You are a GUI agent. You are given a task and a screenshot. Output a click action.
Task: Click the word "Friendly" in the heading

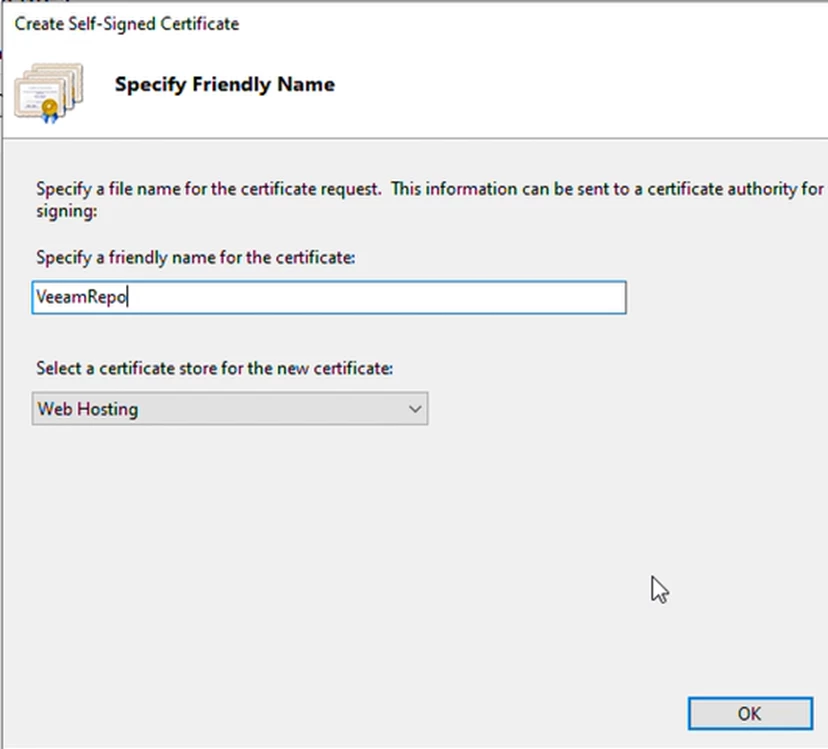[x=222, y=84]
